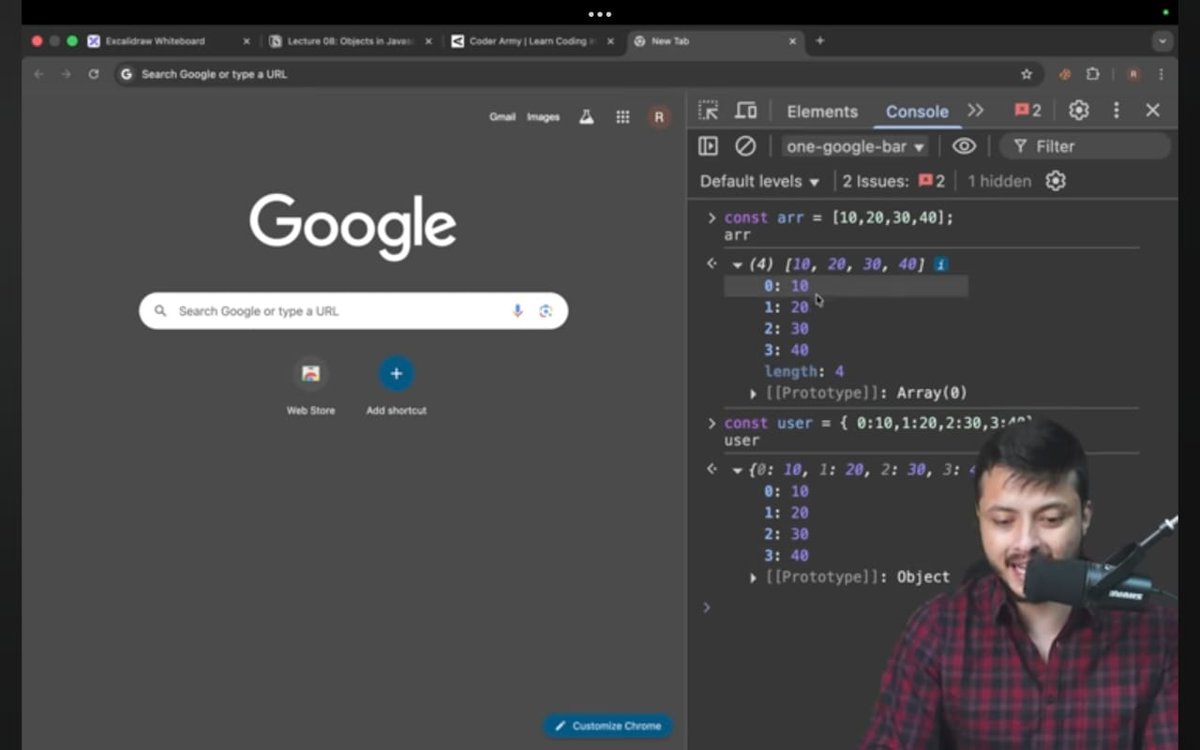Open the Images link

tap(543, 117)
